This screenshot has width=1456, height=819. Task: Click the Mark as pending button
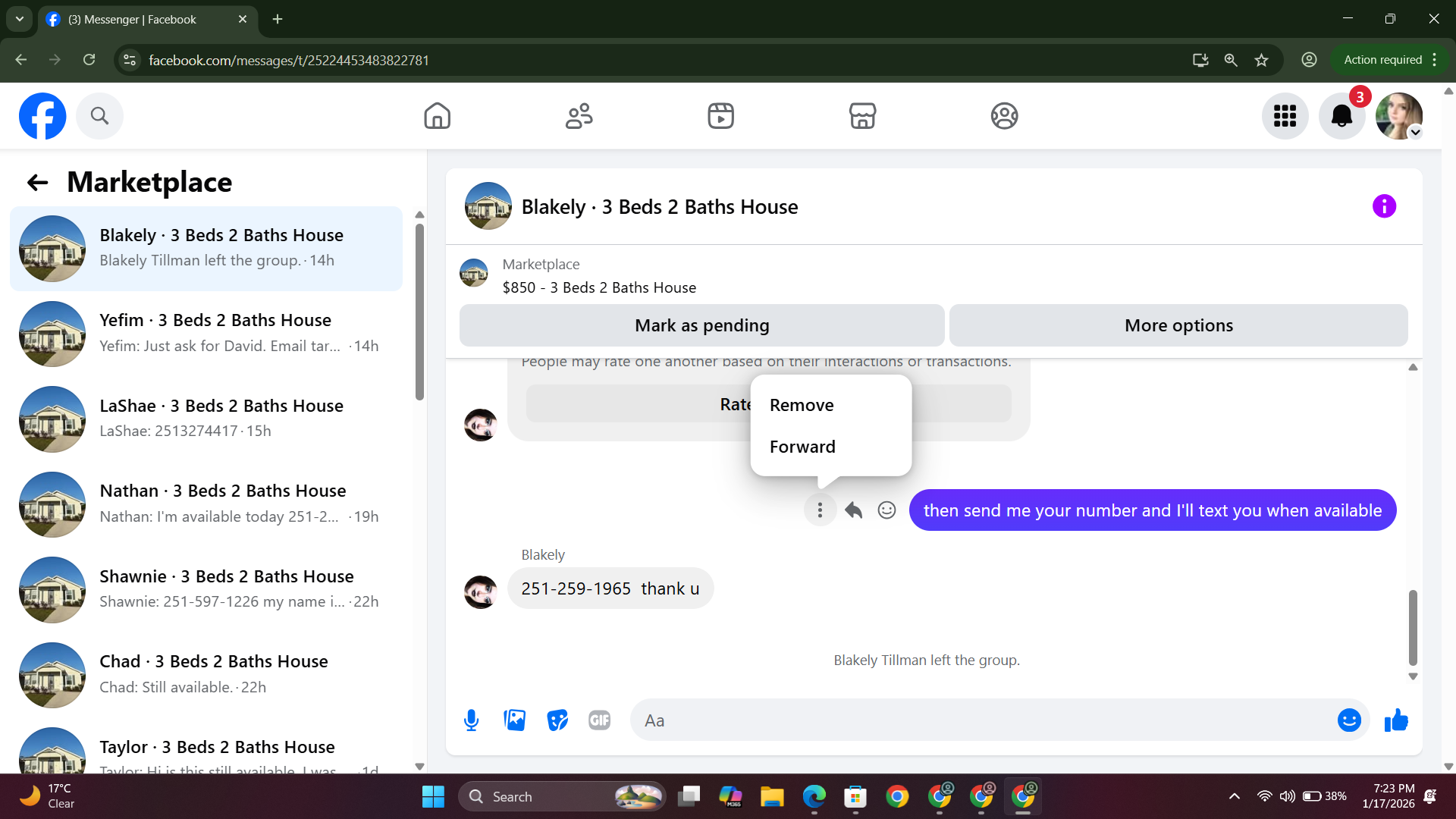(701, 325)
